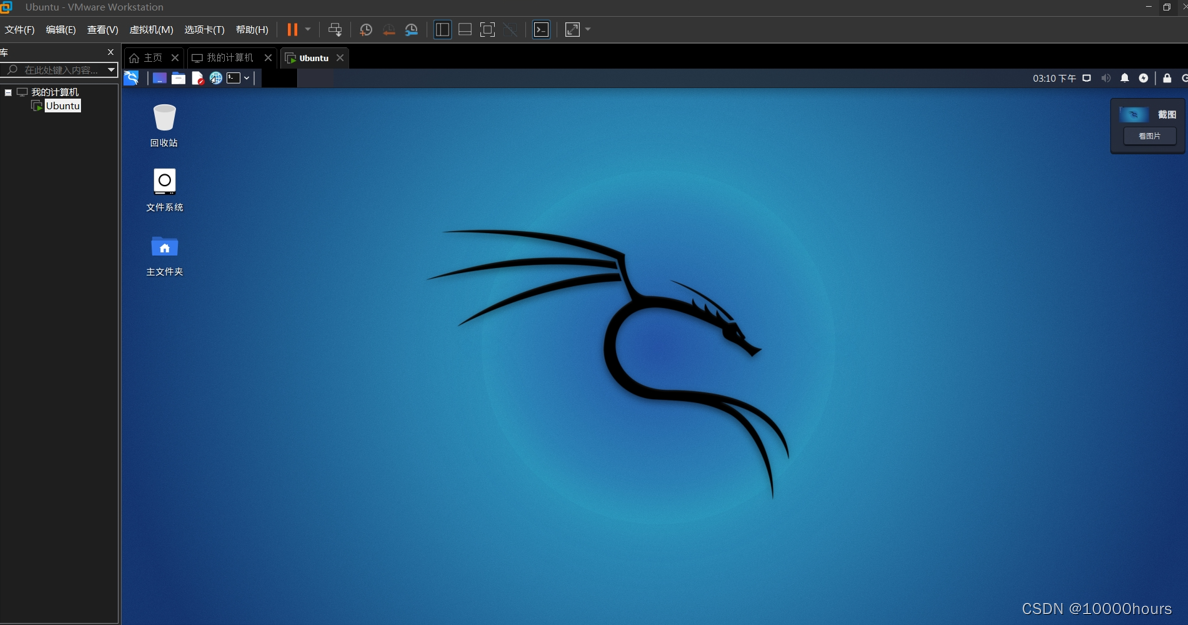
Task: Toggle the thumbnail bar view icon
Action: coord(465,30)
